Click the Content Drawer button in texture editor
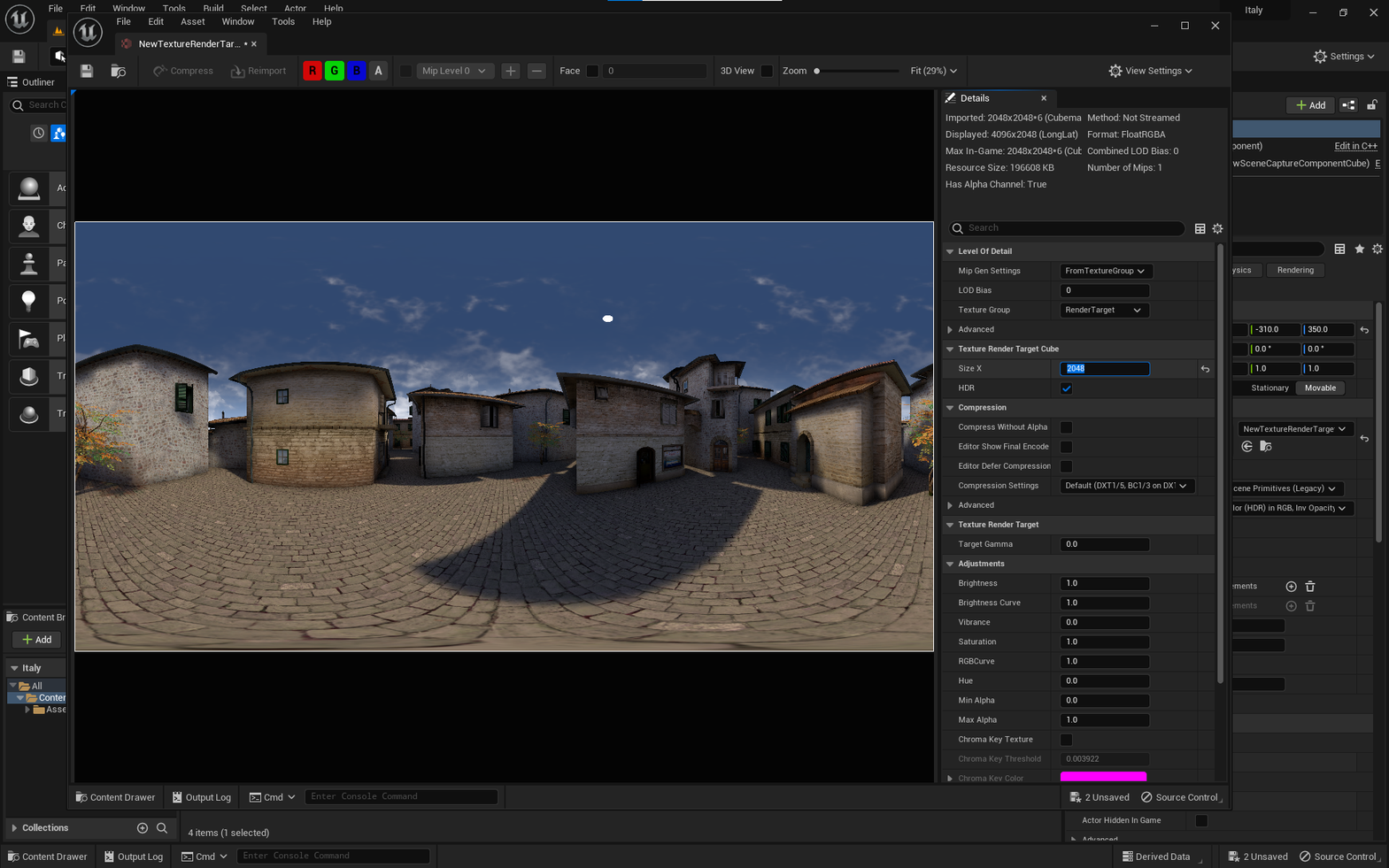 pyautogui.click(x=115, y=797)
